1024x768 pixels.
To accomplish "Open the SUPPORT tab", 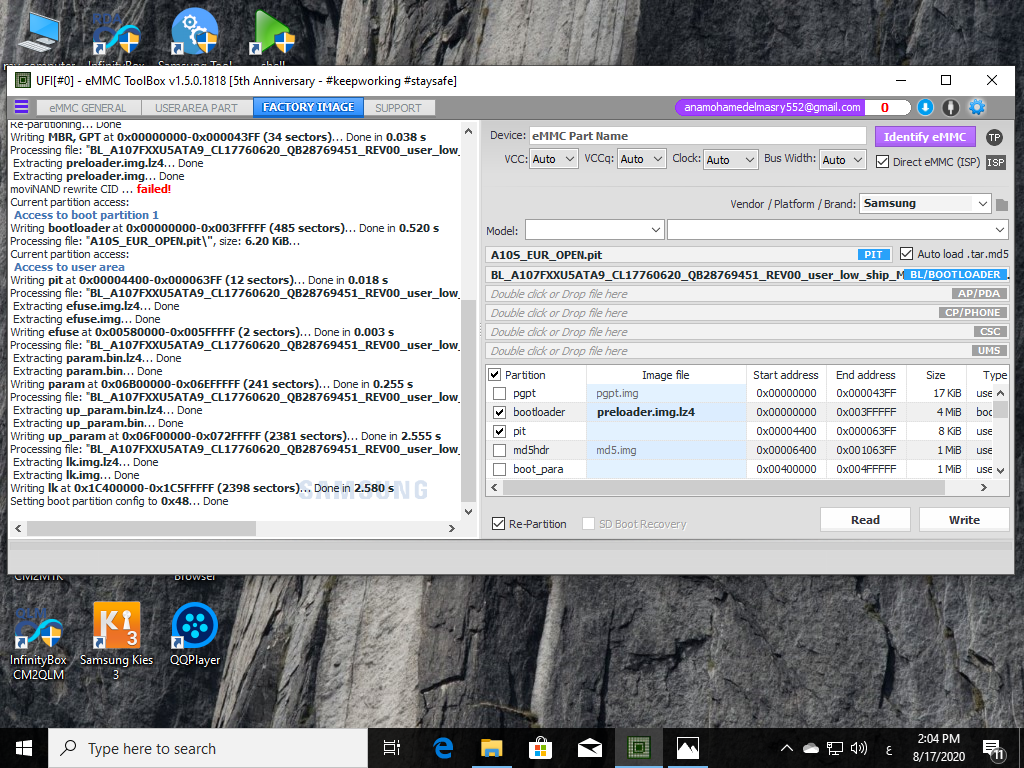I will pyautogui.click(x=398, y=108).
